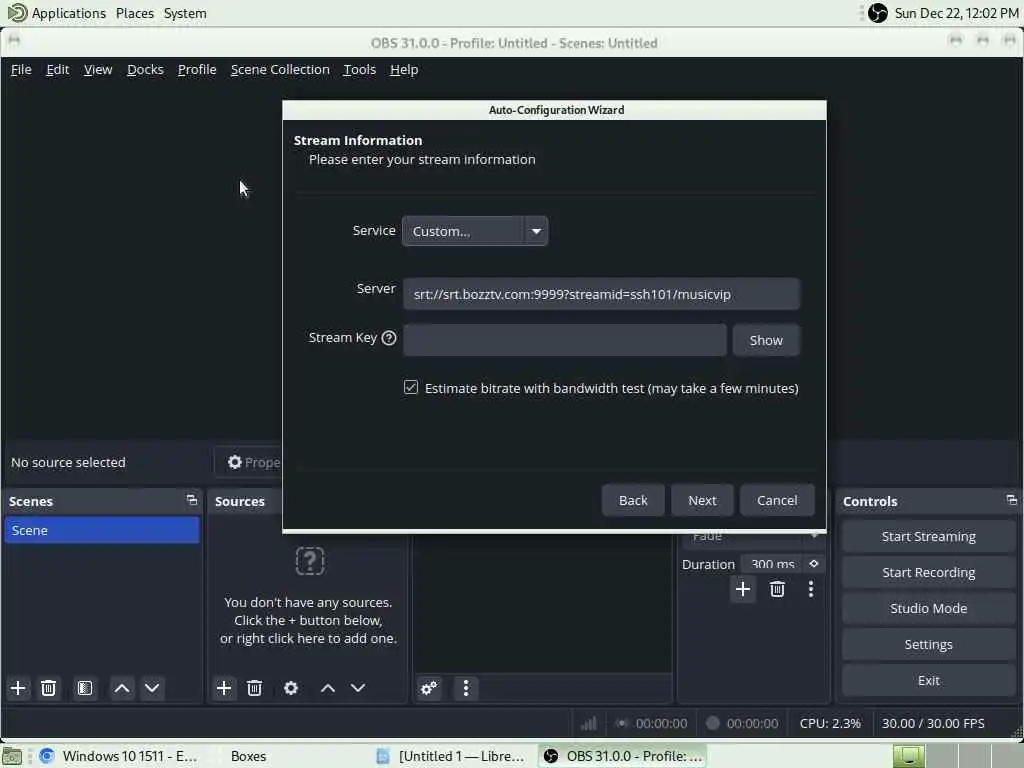Open audio mixer advanced properties gears icon

[x=429, y=688]
